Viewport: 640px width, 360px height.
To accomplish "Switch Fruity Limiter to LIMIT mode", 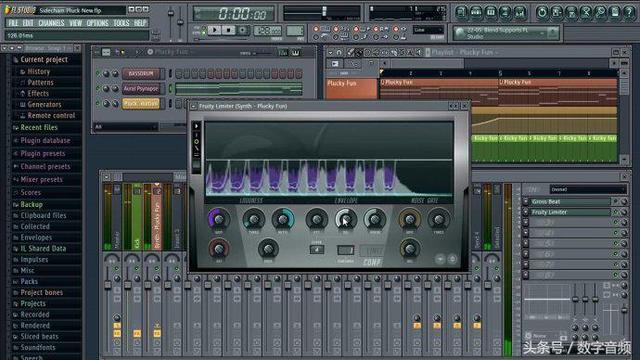I will point(372,251).
